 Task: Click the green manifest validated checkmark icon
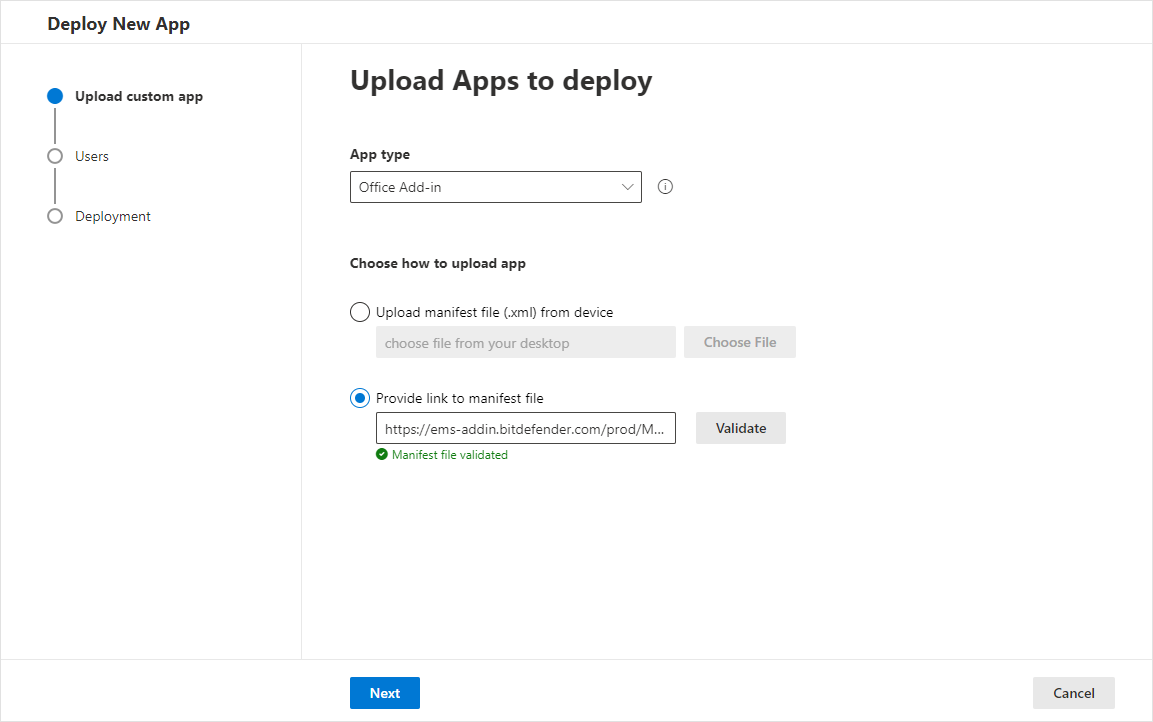[x=381, y=454]
